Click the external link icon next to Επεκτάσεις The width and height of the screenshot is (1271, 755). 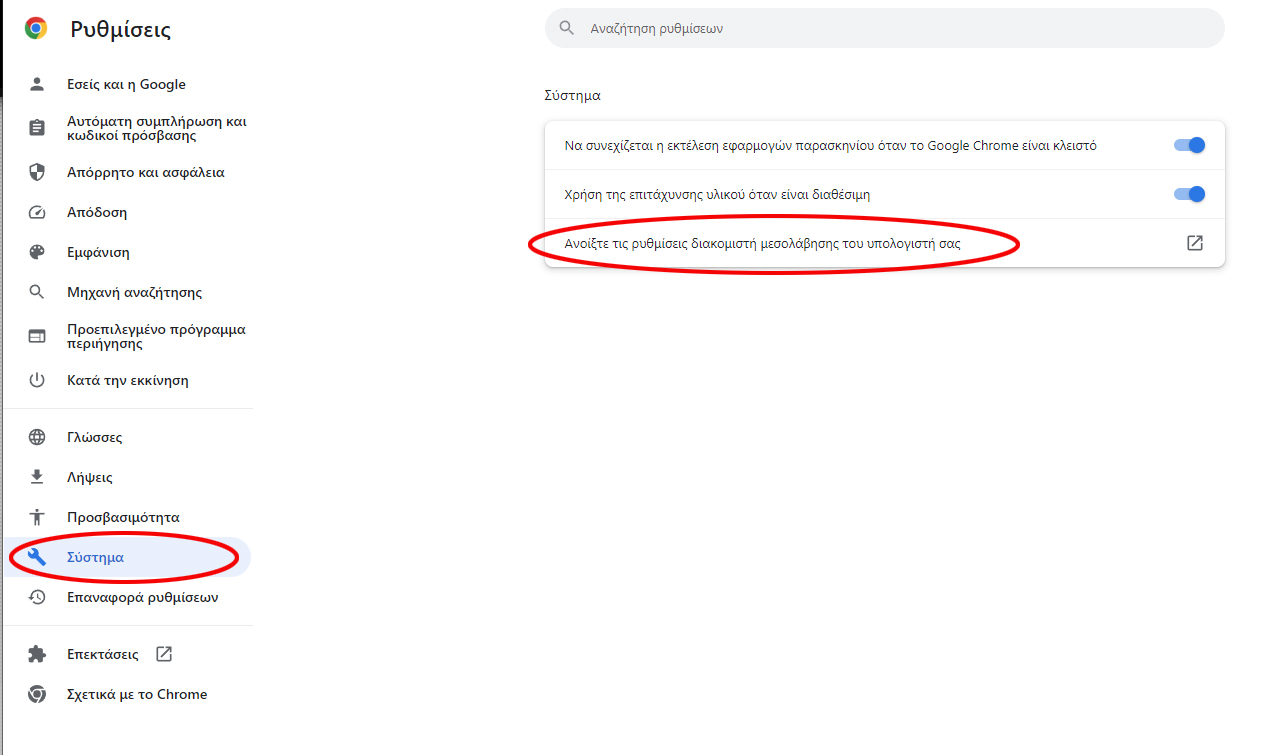tap(164, 654)
